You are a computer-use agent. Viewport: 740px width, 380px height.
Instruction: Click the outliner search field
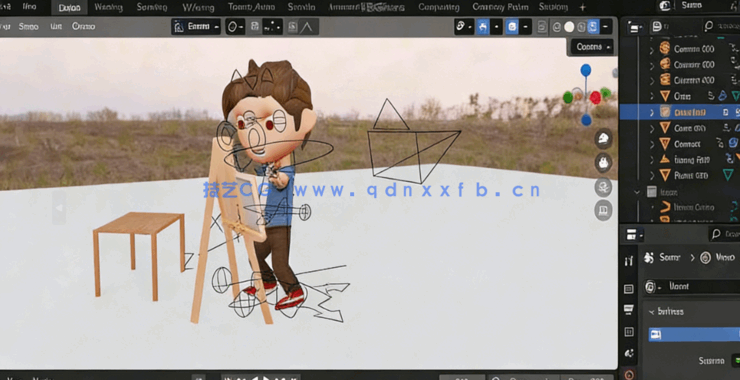point(721,27)
